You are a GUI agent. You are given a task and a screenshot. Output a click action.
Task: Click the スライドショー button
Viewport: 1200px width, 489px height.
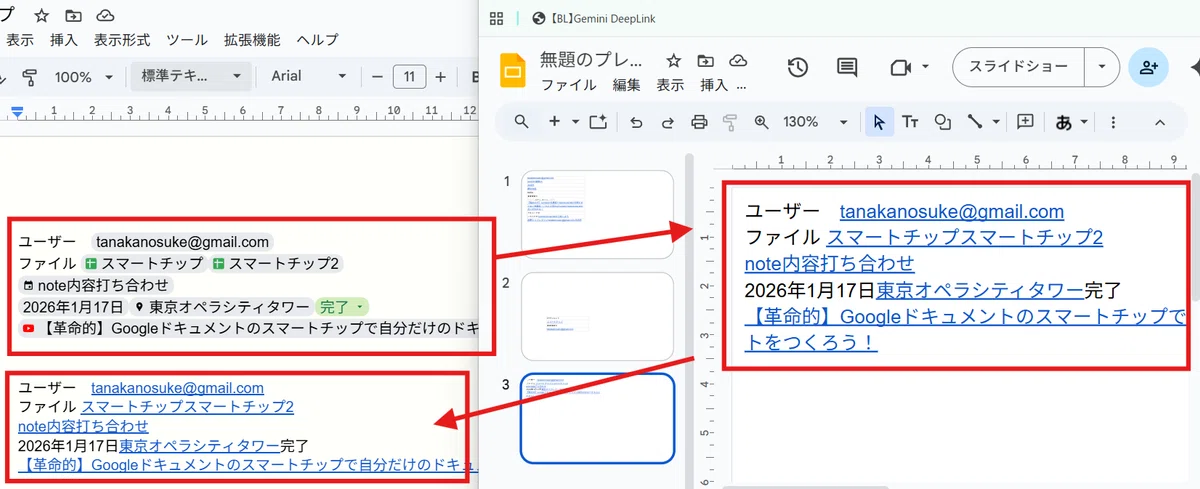coord(1017,67)
